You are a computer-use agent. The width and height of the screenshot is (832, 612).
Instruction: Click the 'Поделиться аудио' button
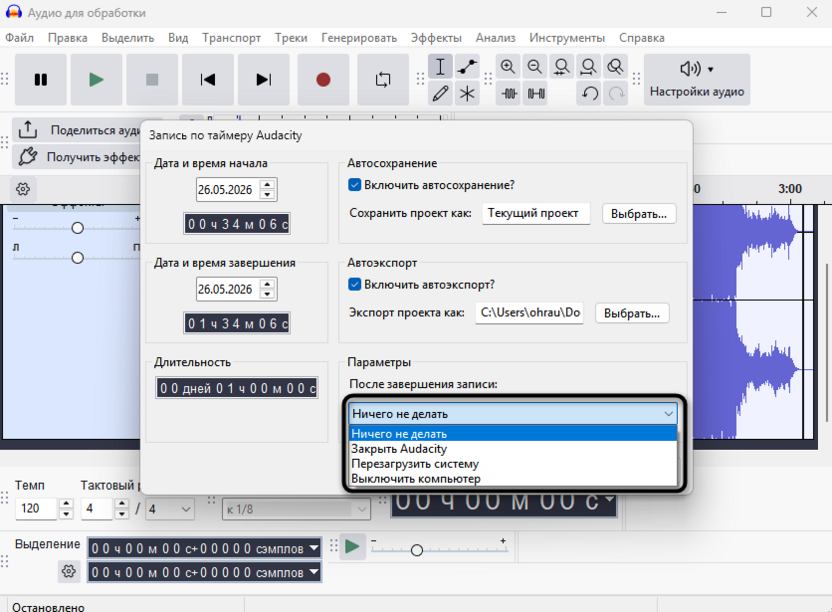click(x=77, y=130)
